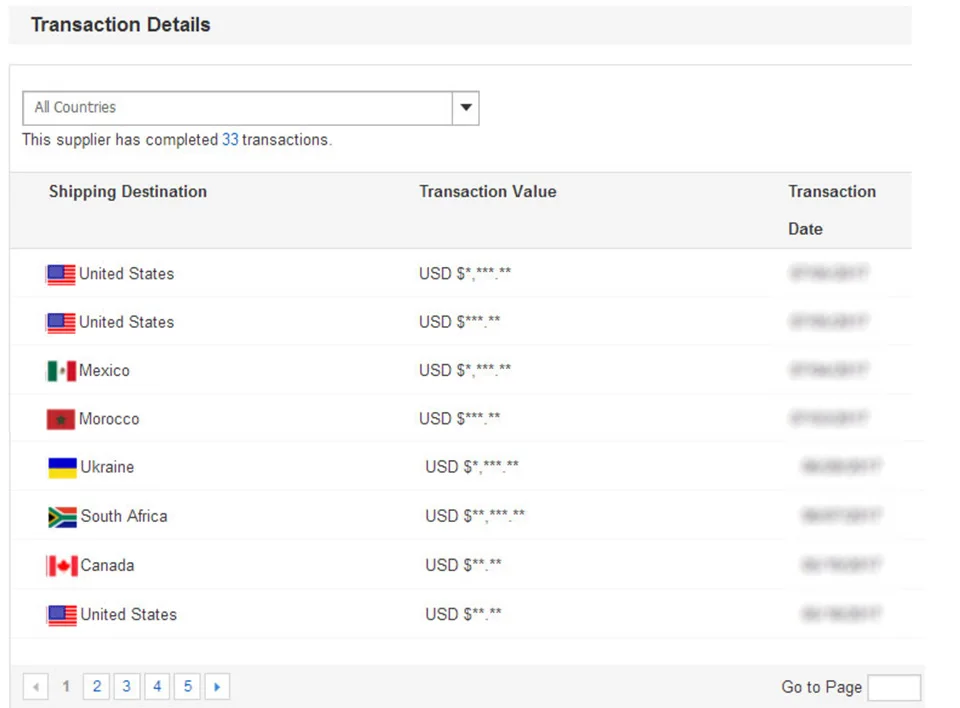Click the Transaction Date column header

(831, 209)
